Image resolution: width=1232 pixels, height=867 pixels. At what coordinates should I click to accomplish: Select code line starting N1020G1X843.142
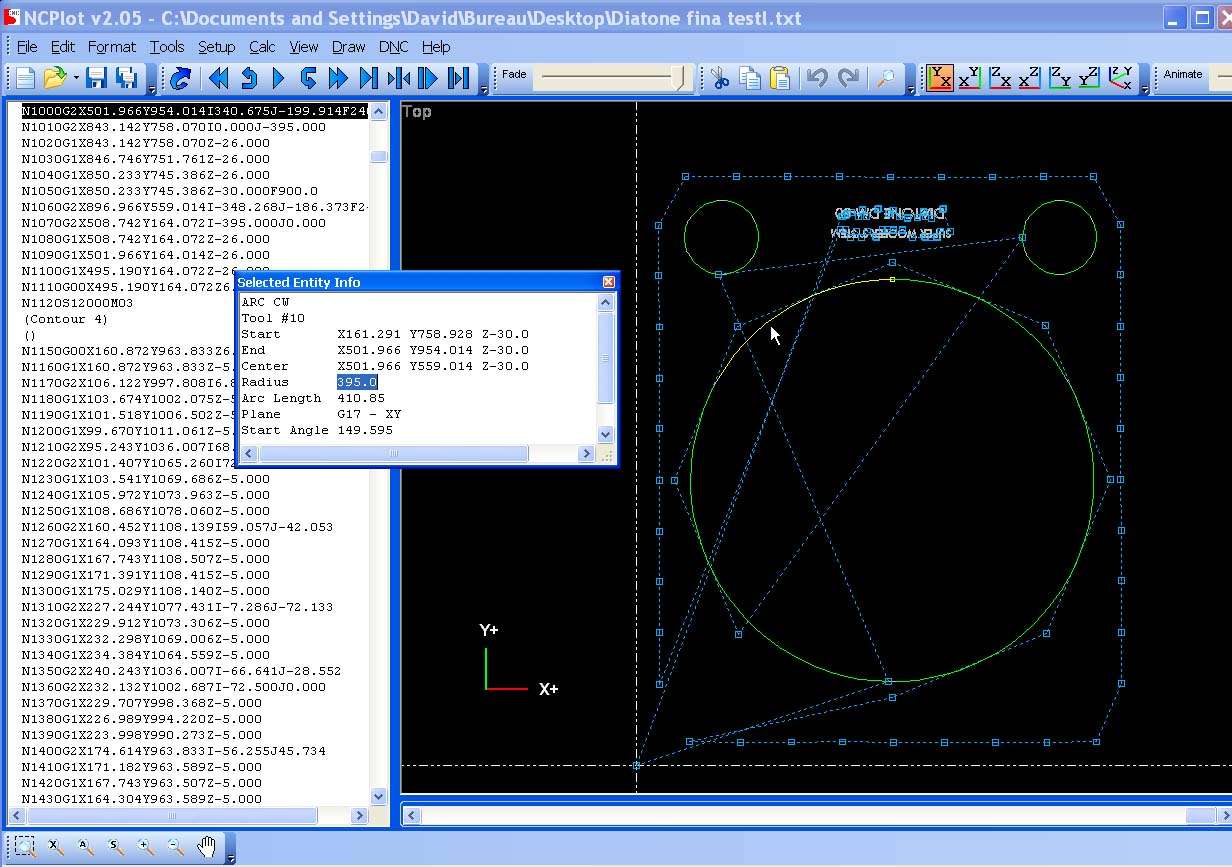pos(146,143)
